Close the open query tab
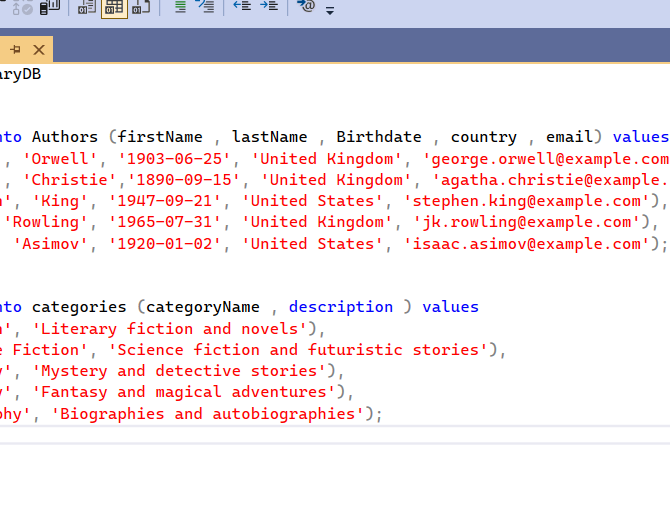This screenshot has height=527, width=670. [39, 50]
